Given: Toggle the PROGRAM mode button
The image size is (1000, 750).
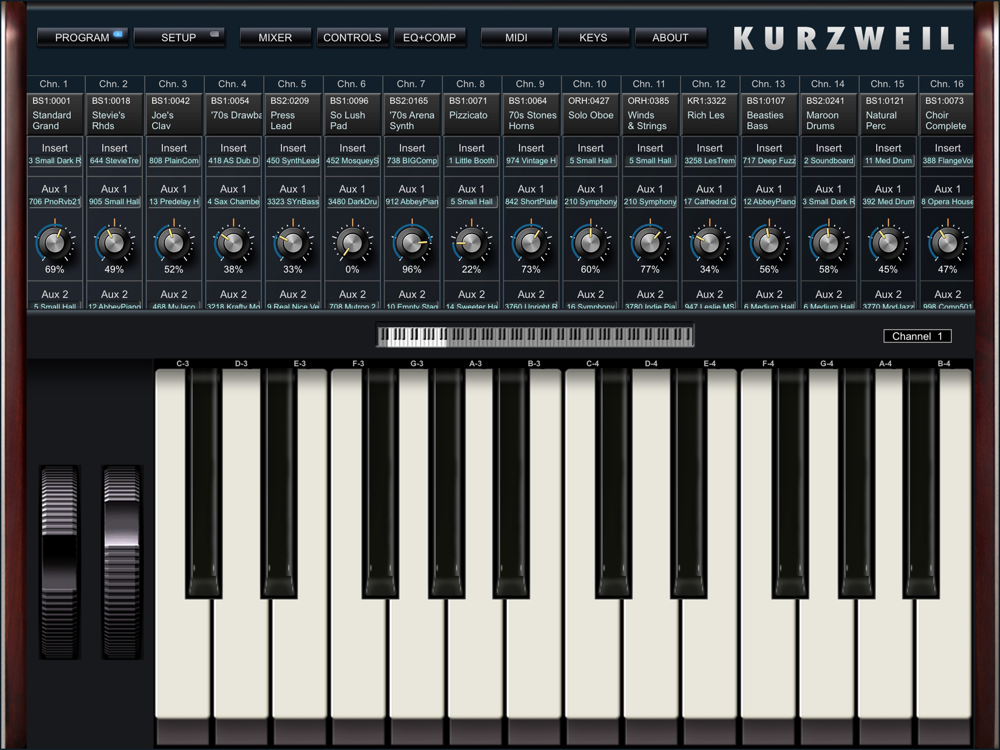Looking at the screenshot, I should [x=82, y=38].
